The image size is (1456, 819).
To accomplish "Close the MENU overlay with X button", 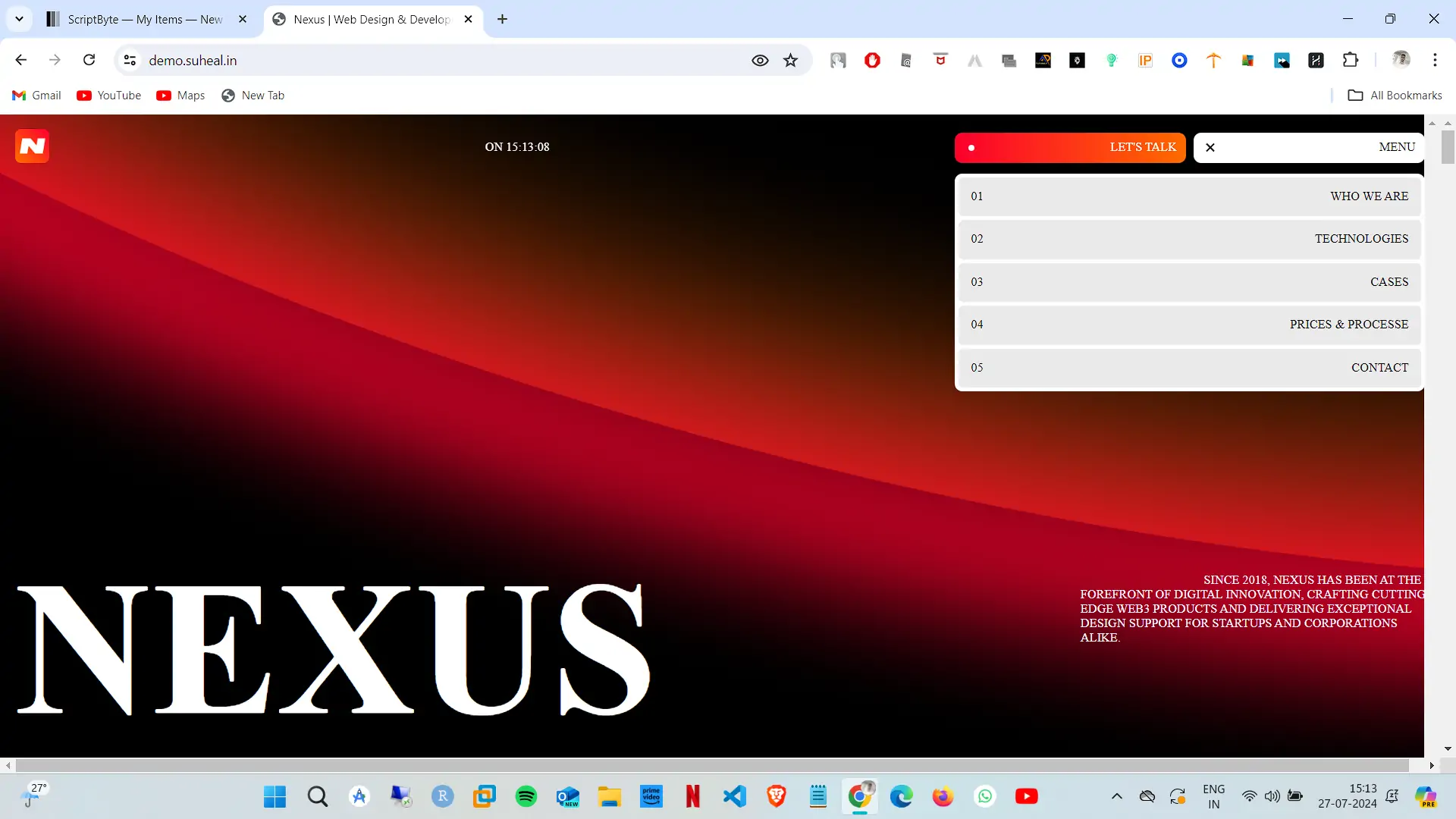I will point(1210,147).
